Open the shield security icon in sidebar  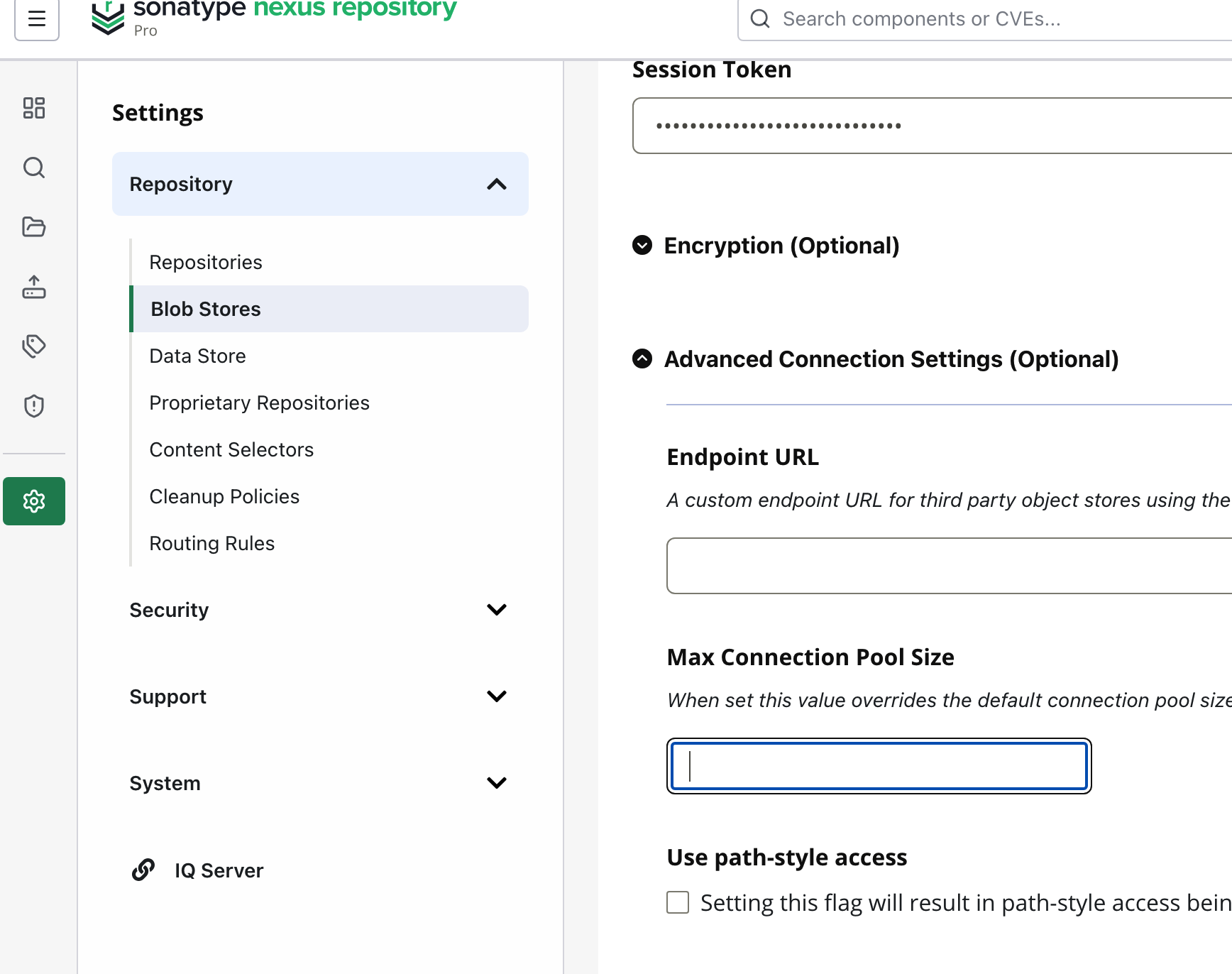[34, 406]
